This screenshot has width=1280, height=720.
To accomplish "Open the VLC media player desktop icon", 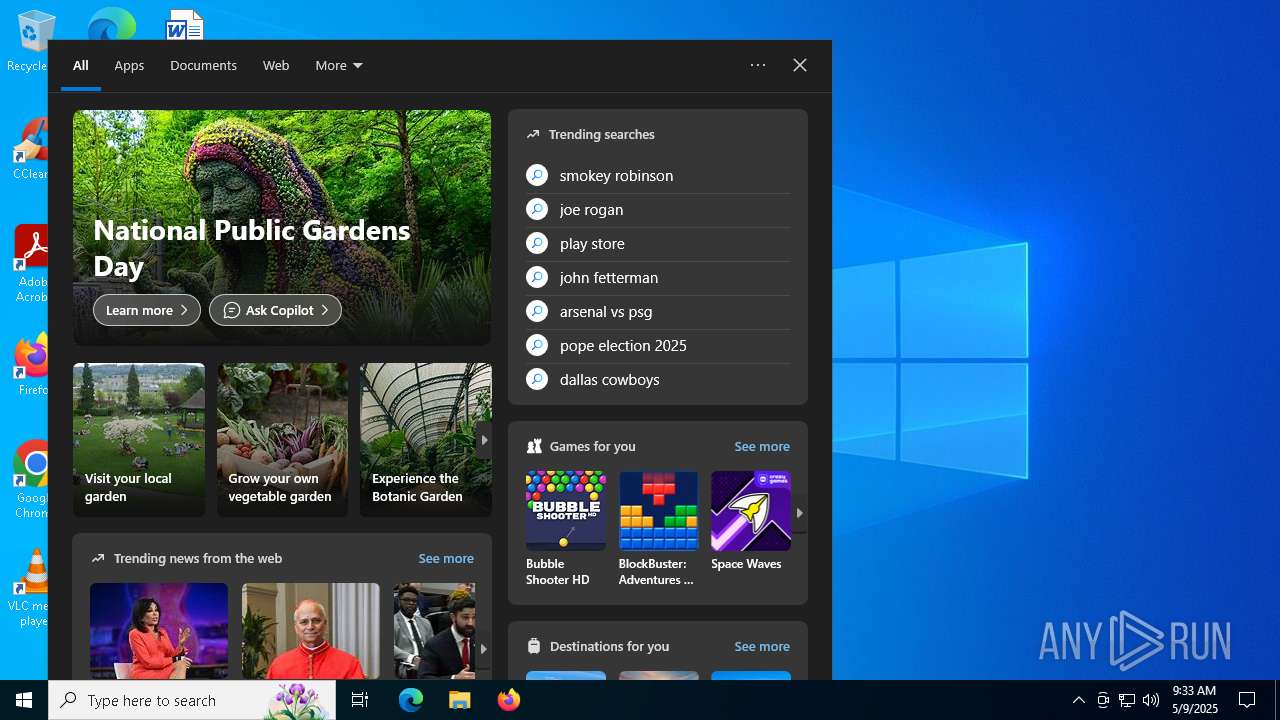I will click(32, 588).
